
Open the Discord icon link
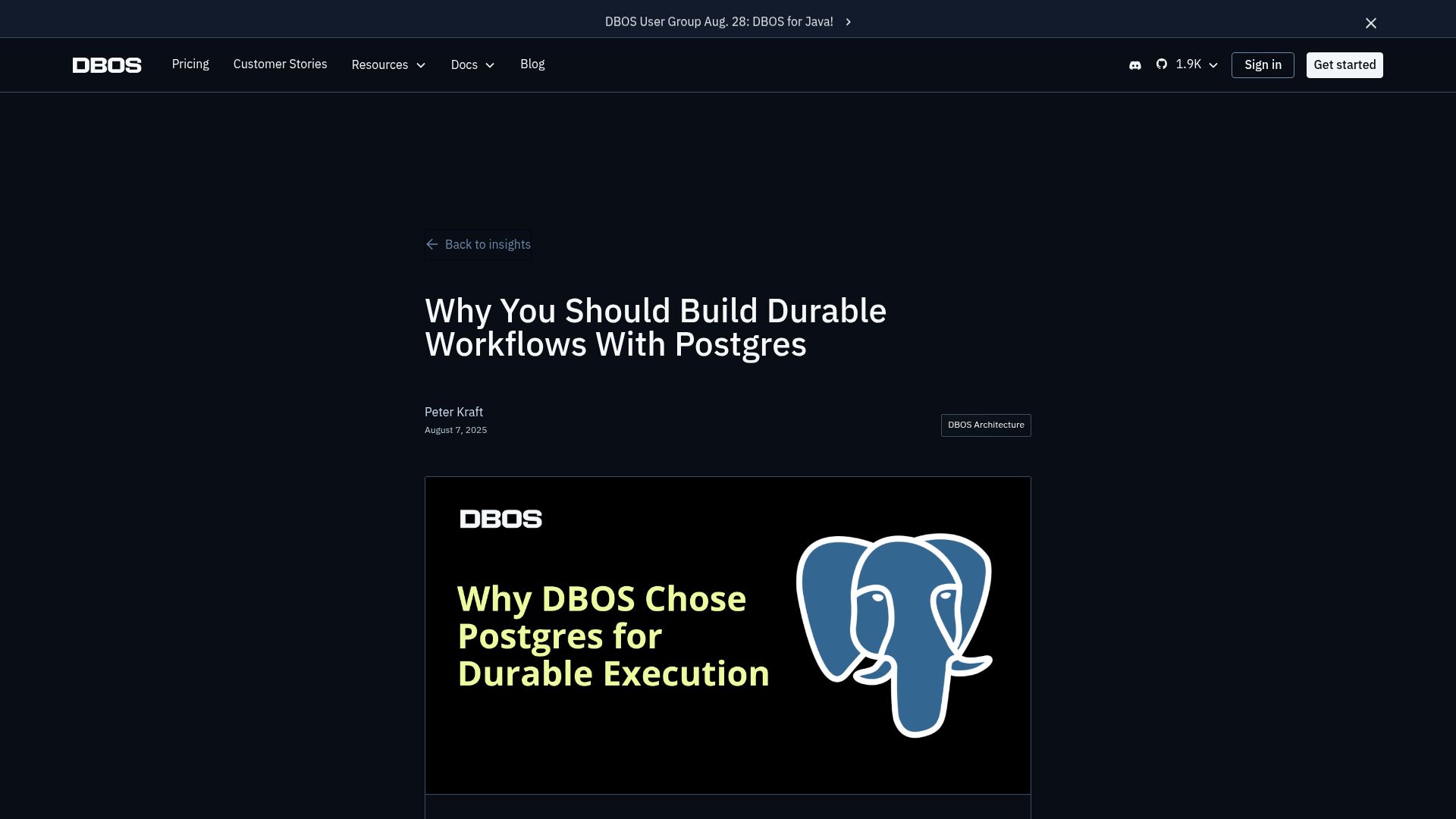pyautogui.click(x=1134, y=65)
